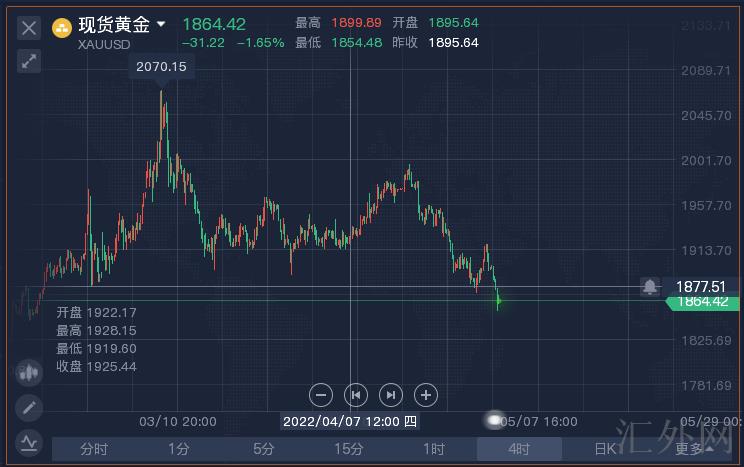Viewport: 744px width, 467px height.
Task: Step to the previous candle
Action: (355, 394)
